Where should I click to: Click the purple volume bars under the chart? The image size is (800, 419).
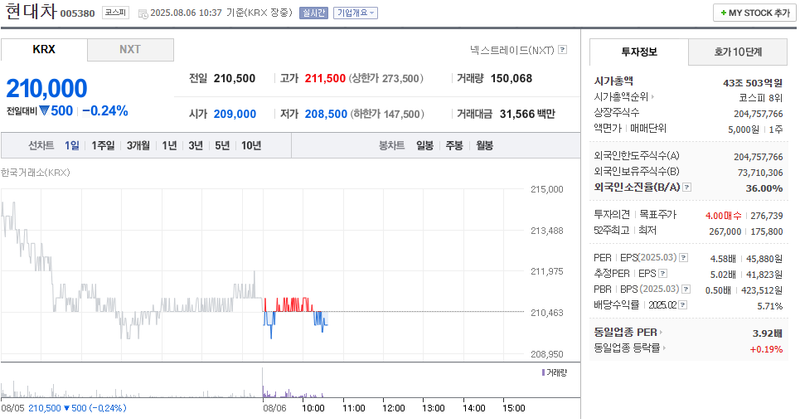click(x=291, y=393)
